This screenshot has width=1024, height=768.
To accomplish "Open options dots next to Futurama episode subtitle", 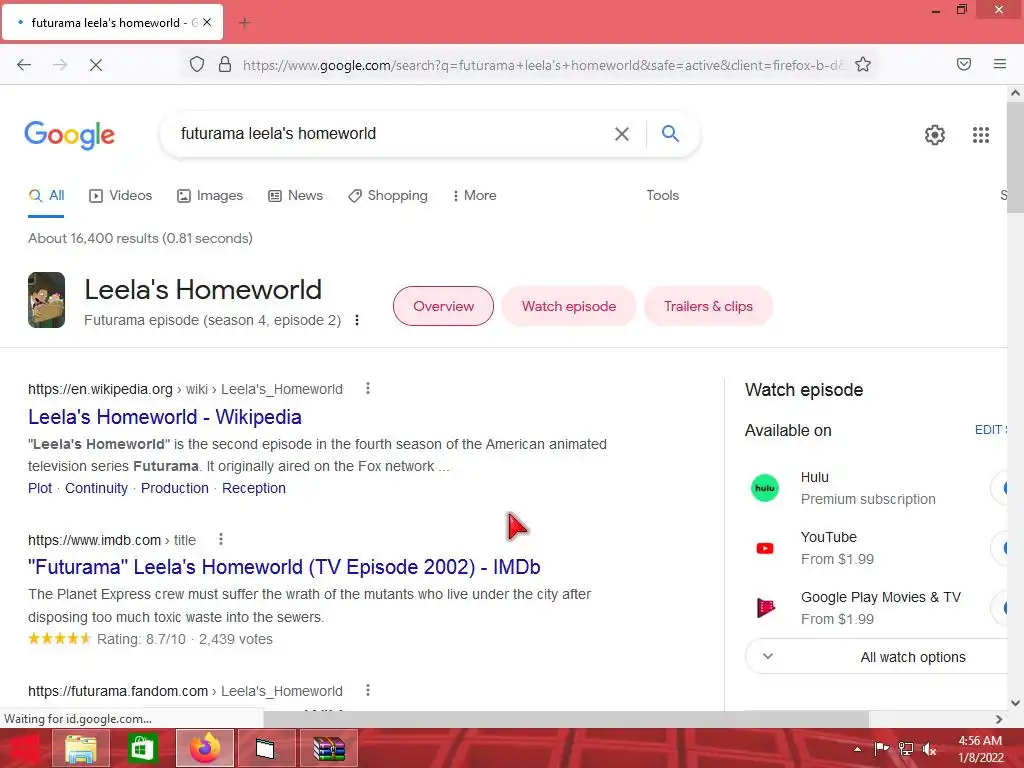I will (x=357, y=320).
